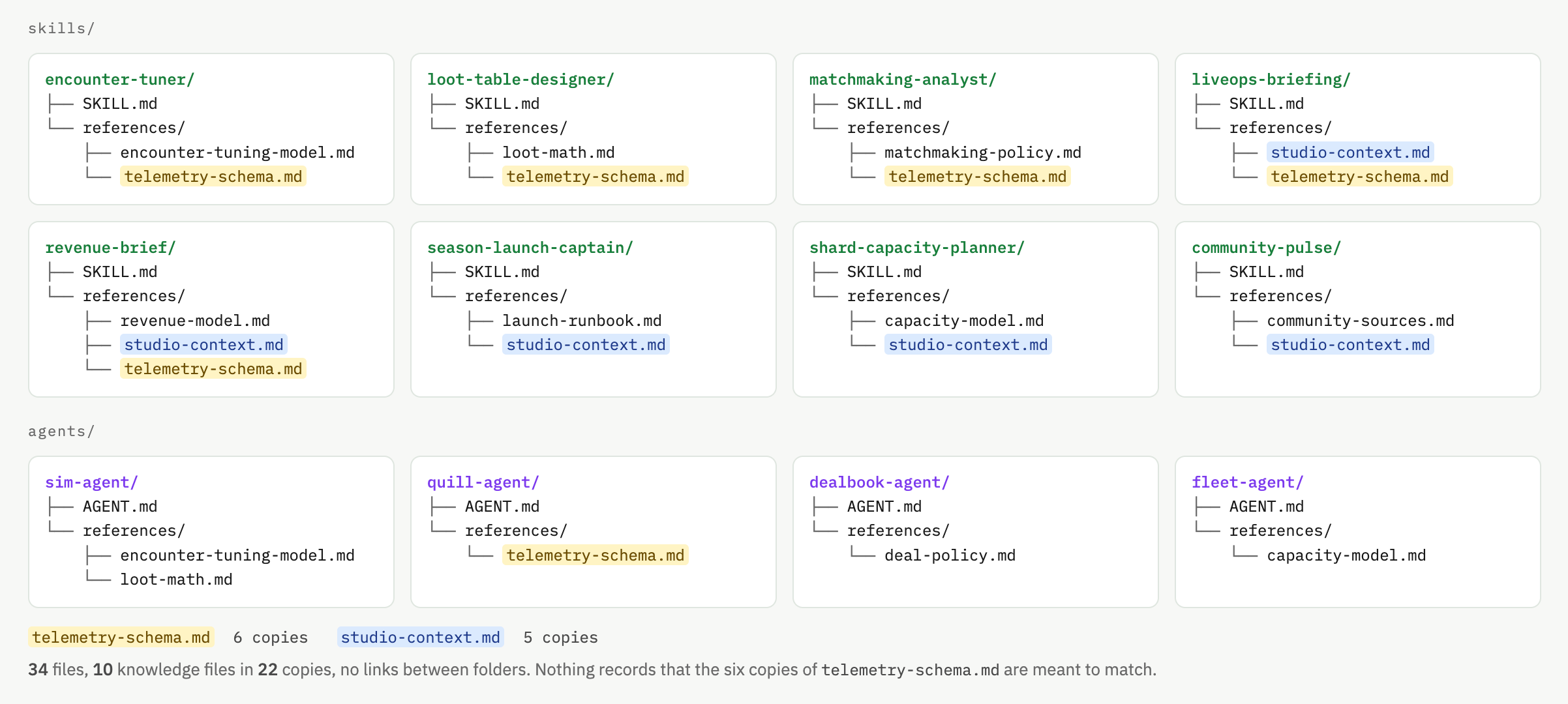Image resolution: width=1568 pixels, height=704 pixels.
Task: Open deal-policy.md in the dealbook-agent card
Action: (x=950, y=555)
